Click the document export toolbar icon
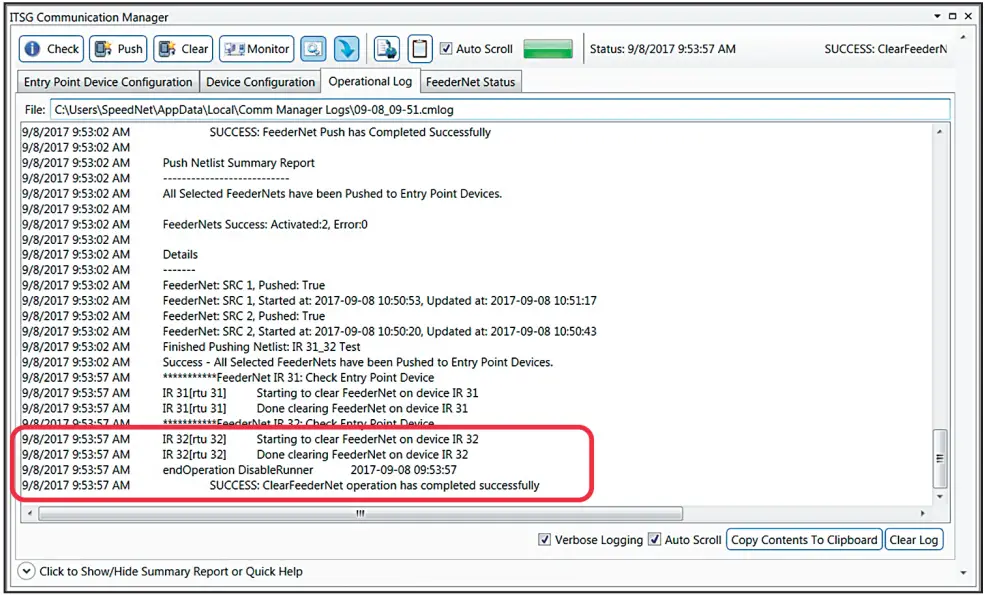Screen dimensions: 985x595 pos(387,49)
